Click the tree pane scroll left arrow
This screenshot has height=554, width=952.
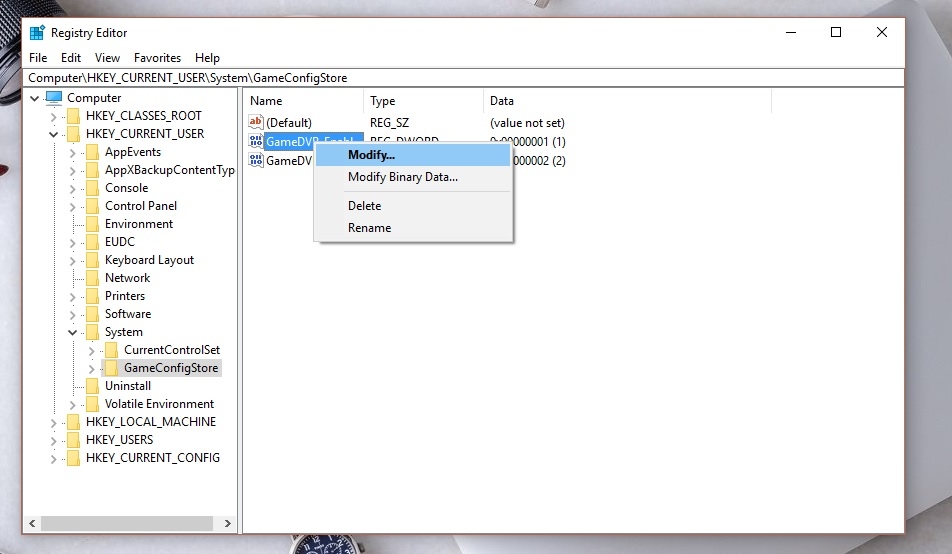pos(32,523)
